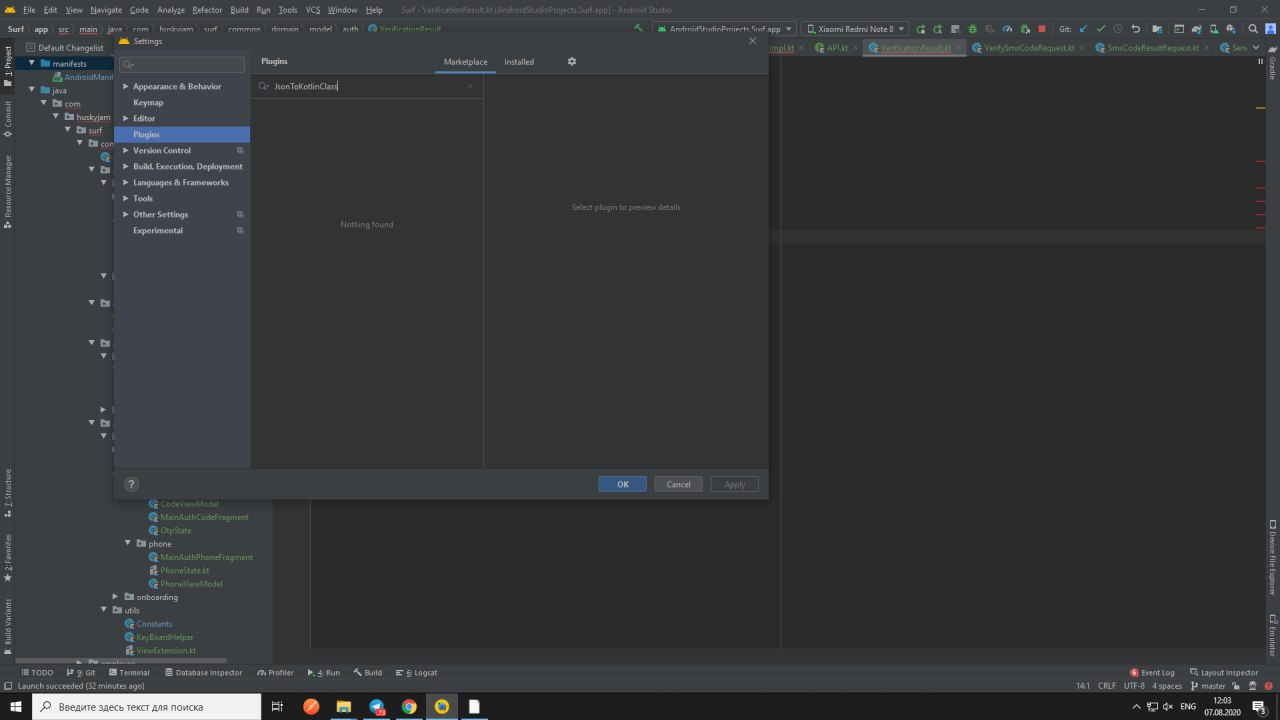Image resolution: width=1280 pixels, height=720 pixels.
Task: Click the settings search input field
Action: 181,65
